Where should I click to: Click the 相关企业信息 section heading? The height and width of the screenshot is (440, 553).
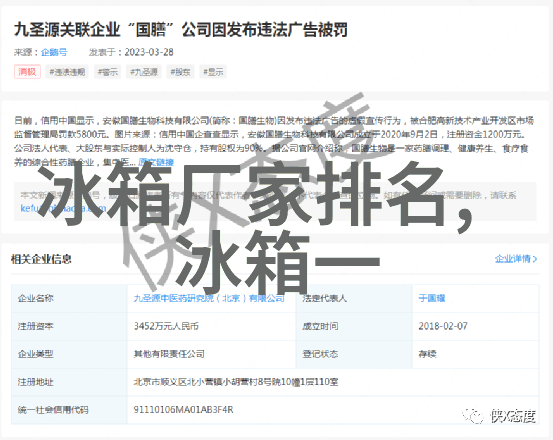point(41,259)
